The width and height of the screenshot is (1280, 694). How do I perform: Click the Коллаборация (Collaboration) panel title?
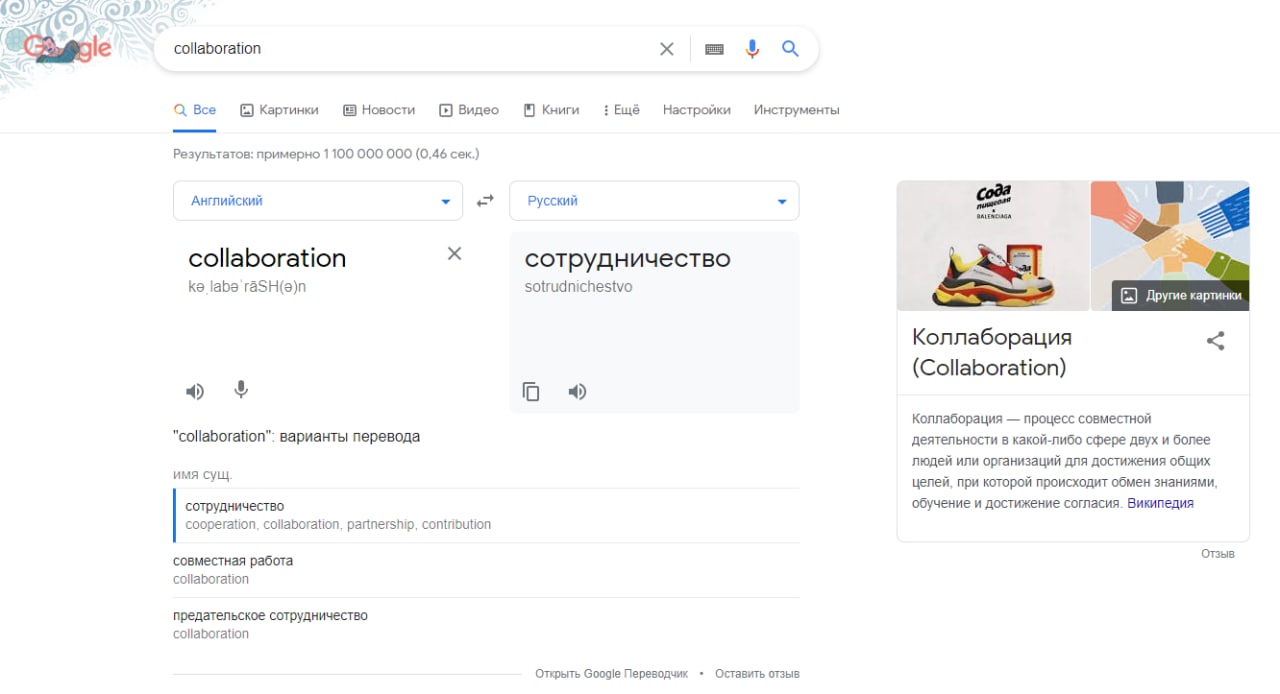(x=991, y=352)
